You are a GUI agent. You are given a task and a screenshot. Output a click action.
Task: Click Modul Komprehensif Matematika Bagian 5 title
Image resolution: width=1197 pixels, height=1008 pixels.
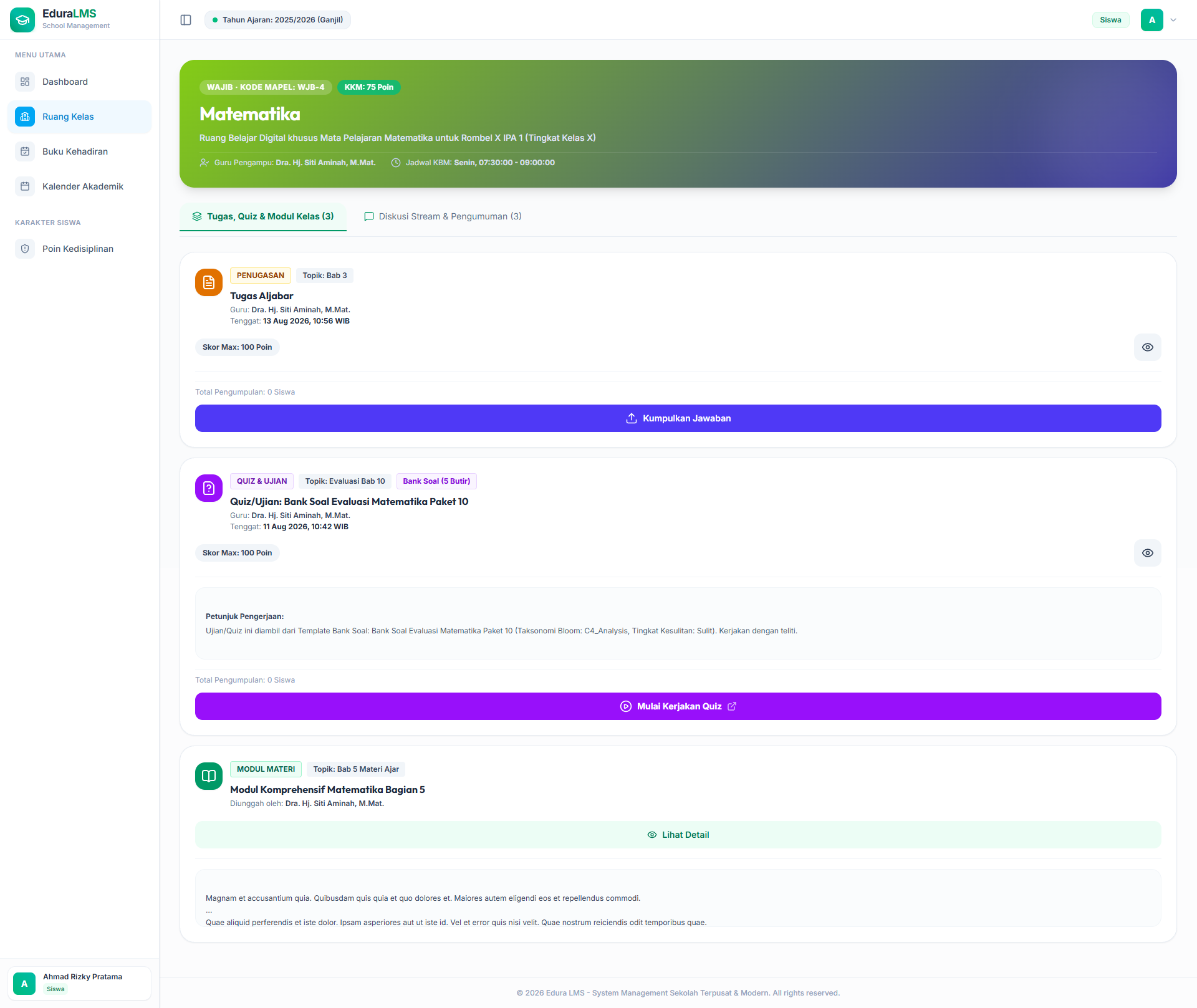pyautogui.click(x=327, y=790)
